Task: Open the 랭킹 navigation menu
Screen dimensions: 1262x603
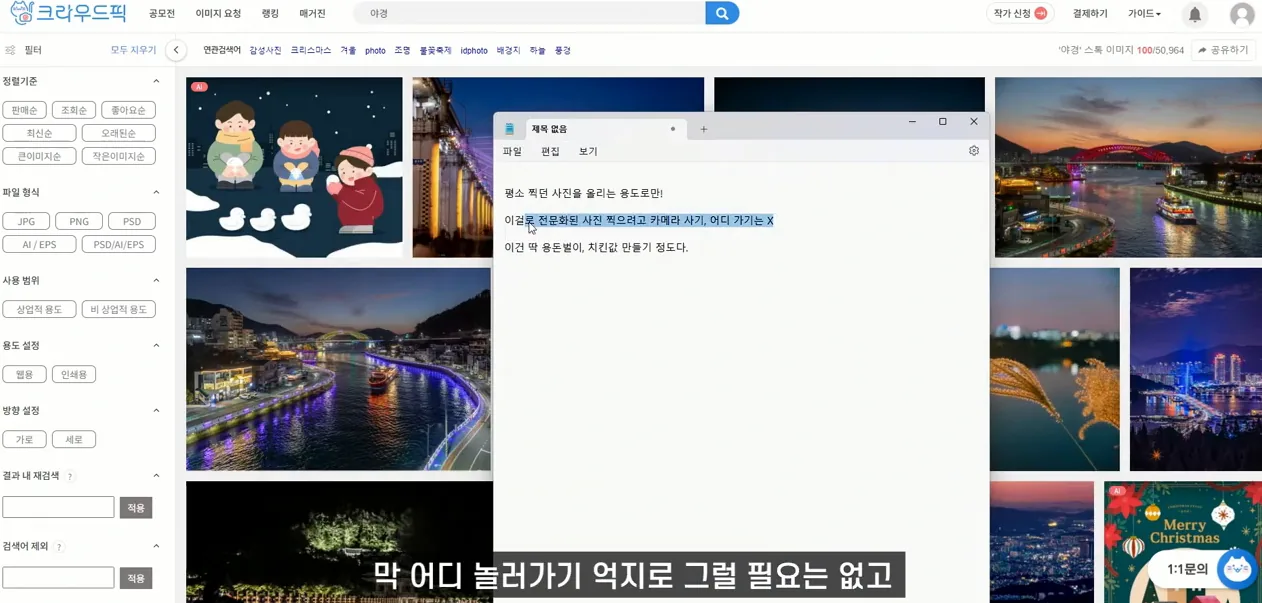Action: (270, 14)
